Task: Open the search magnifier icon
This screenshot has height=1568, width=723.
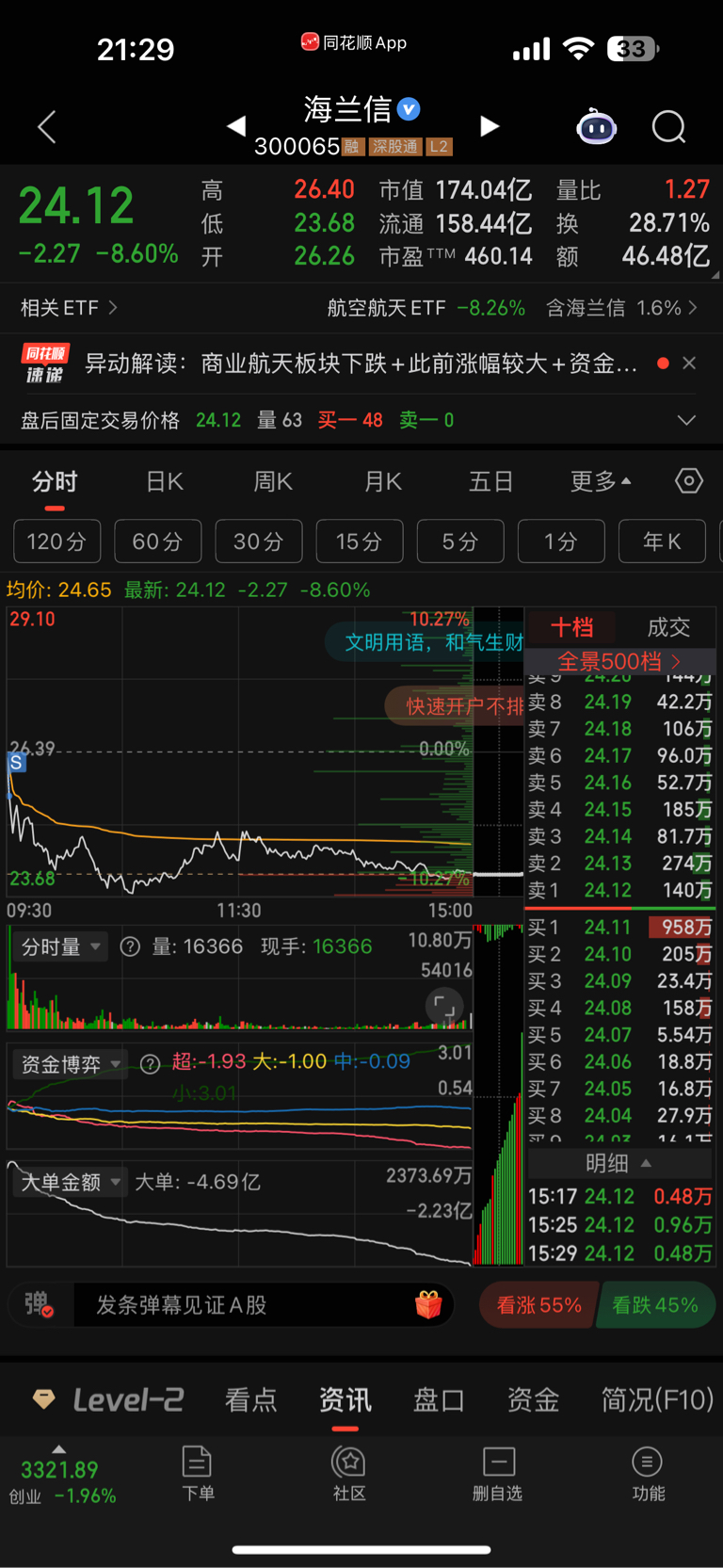Action: pos(669,126)
